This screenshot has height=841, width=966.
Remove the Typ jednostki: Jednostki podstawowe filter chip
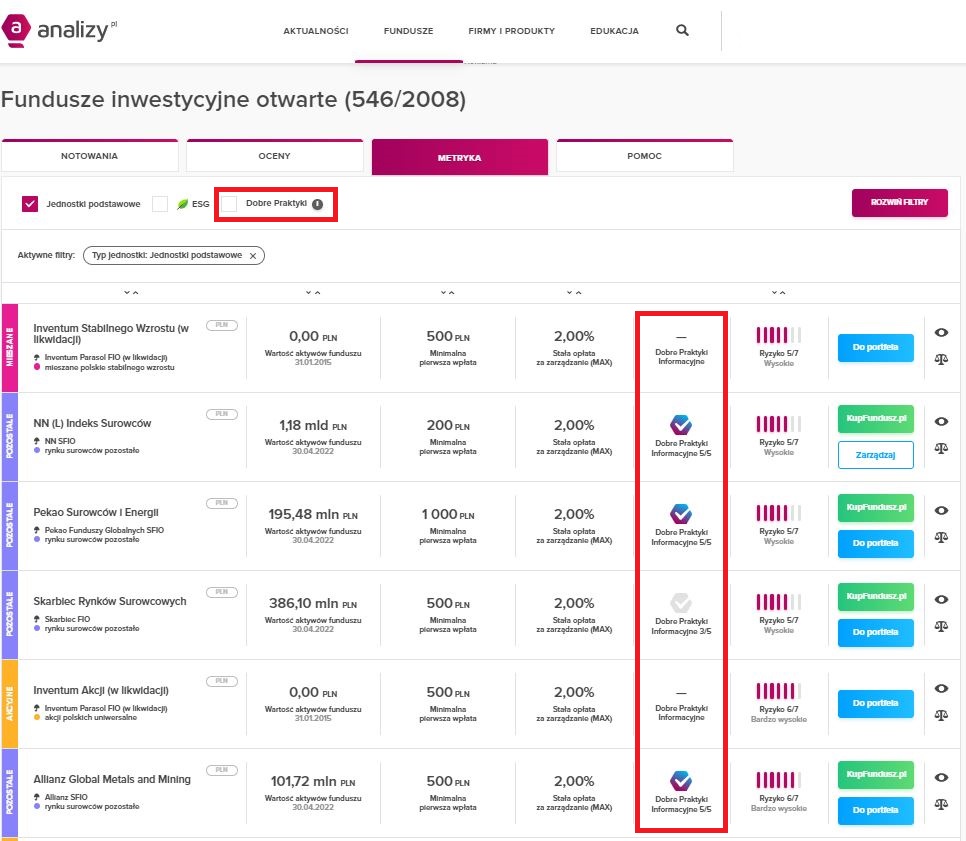coord(253,256)
